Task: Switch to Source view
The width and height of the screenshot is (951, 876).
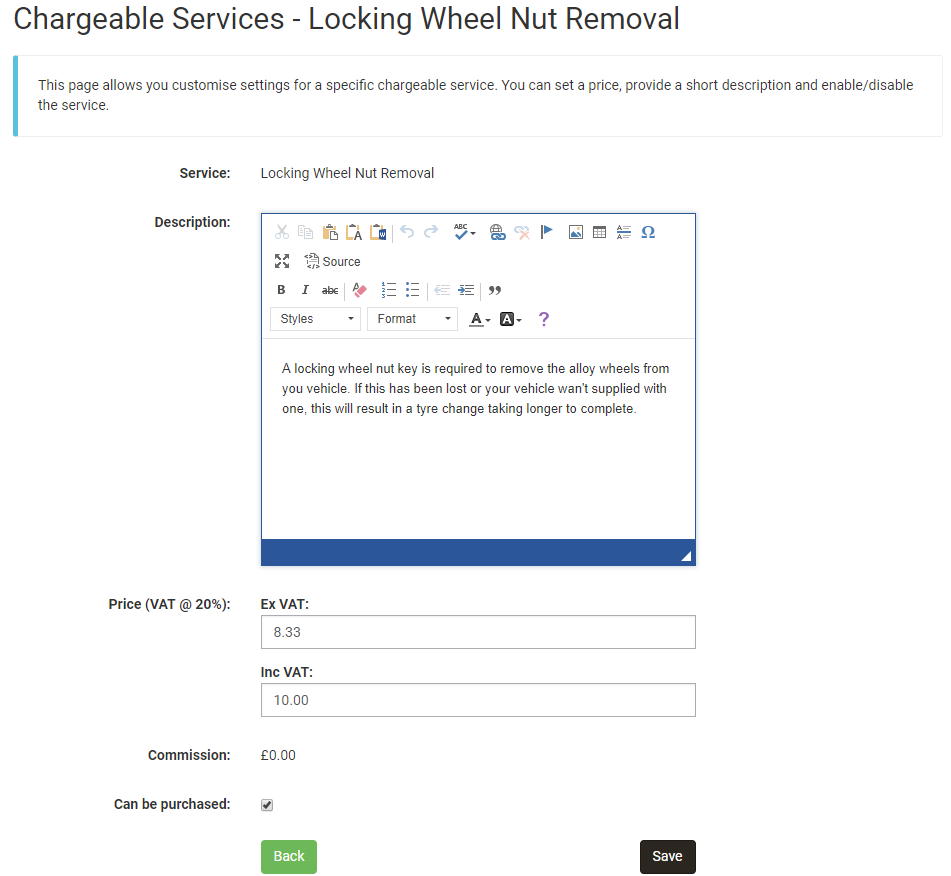Action: [x=332, y=261]
